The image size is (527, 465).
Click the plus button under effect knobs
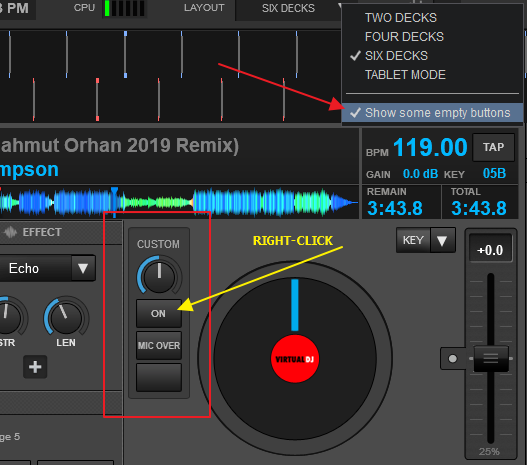35,367
